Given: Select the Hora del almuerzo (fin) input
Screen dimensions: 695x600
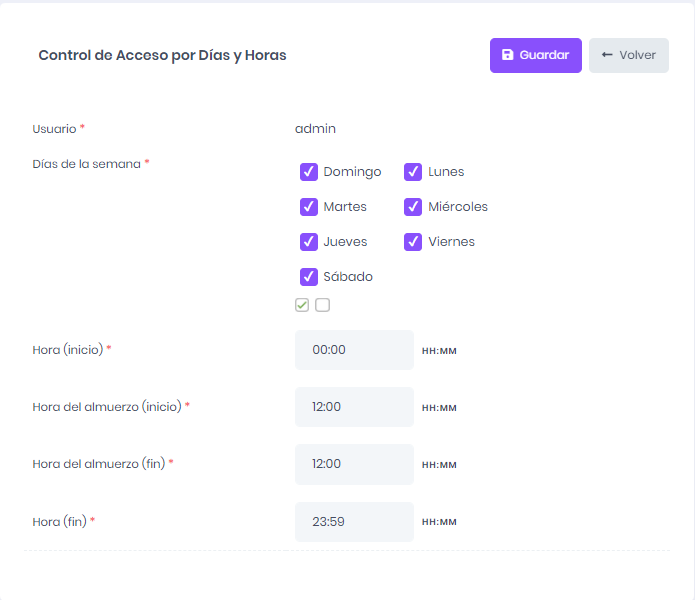Looking at the screenshot, I should [354, 464].
